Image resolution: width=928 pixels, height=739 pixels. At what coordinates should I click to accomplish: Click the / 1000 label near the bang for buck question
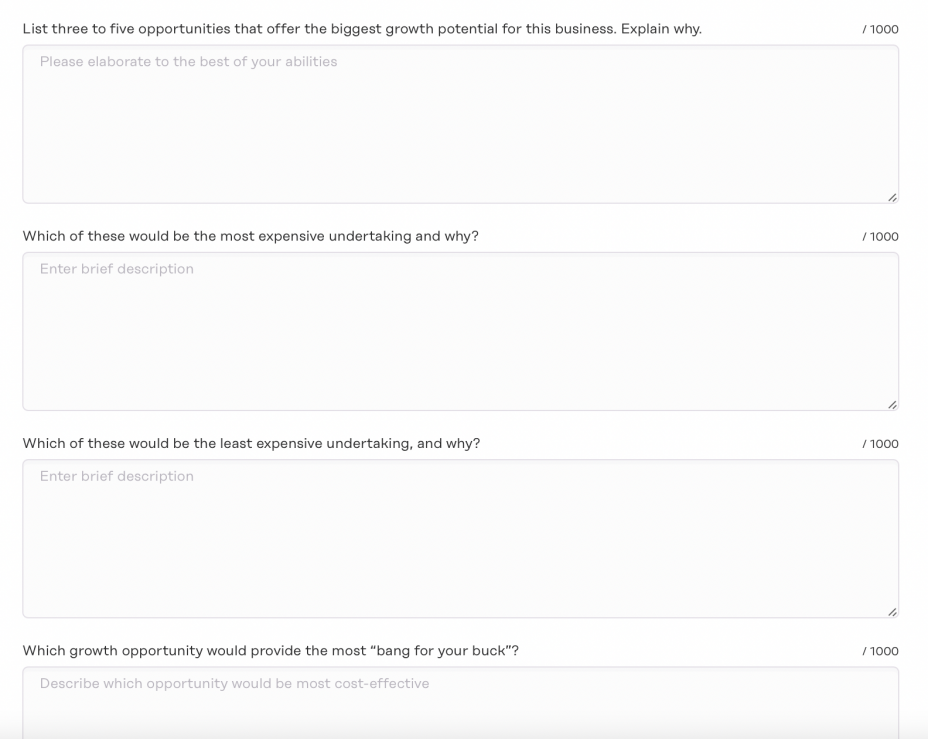tap(881, 650)
